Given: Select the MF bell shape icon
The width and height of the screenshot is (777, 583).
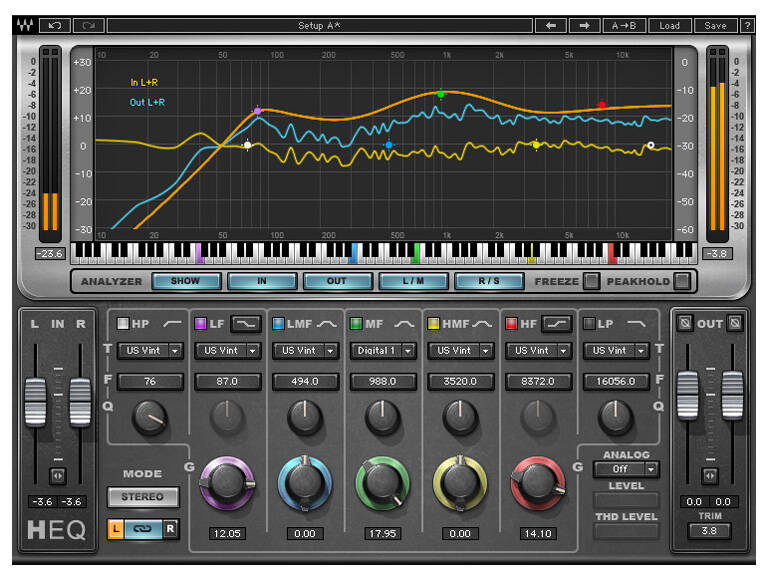Looking at the screenshot, I should 404,324.
